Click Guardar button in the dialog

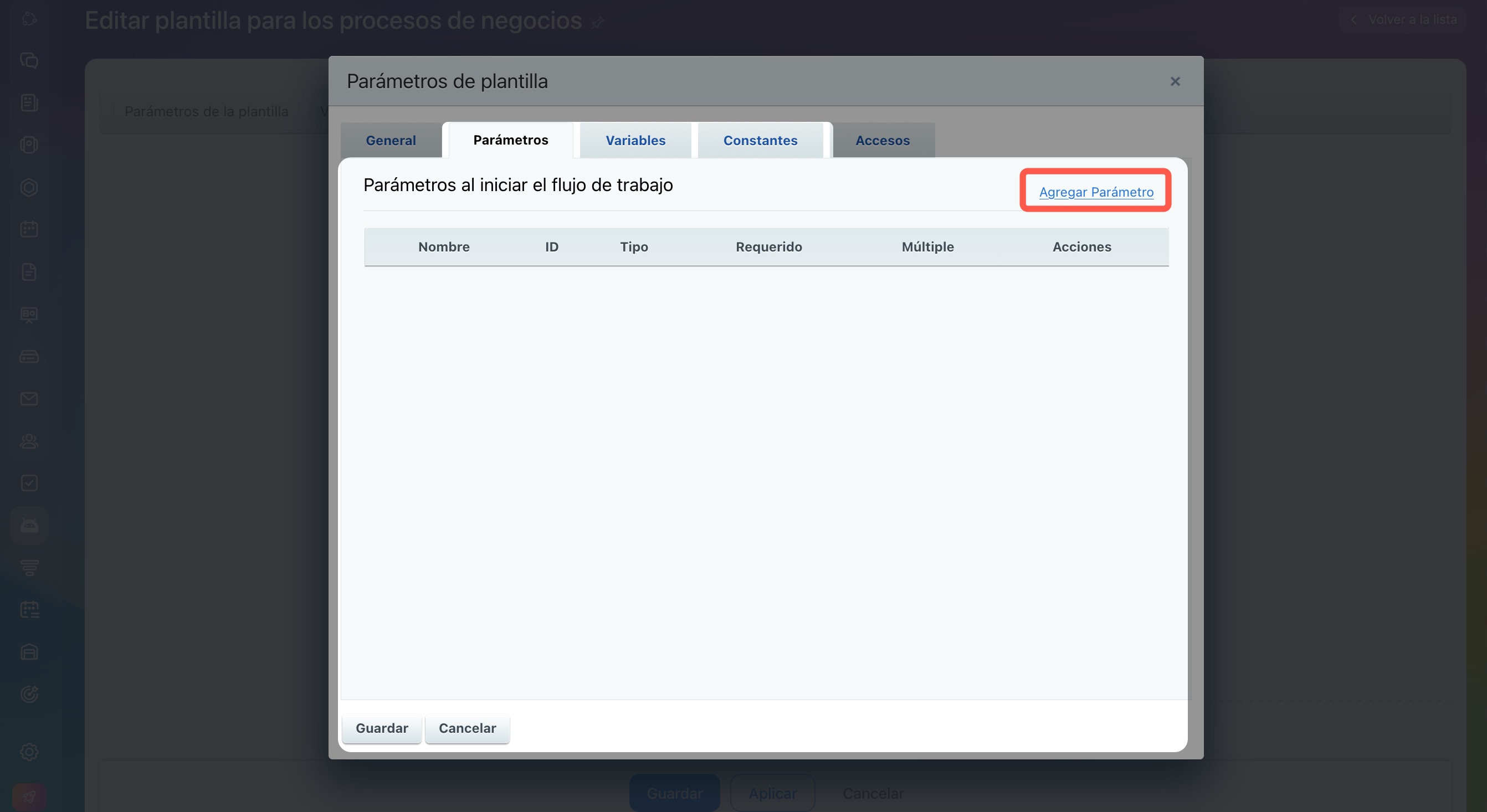(x=382, y=728)
